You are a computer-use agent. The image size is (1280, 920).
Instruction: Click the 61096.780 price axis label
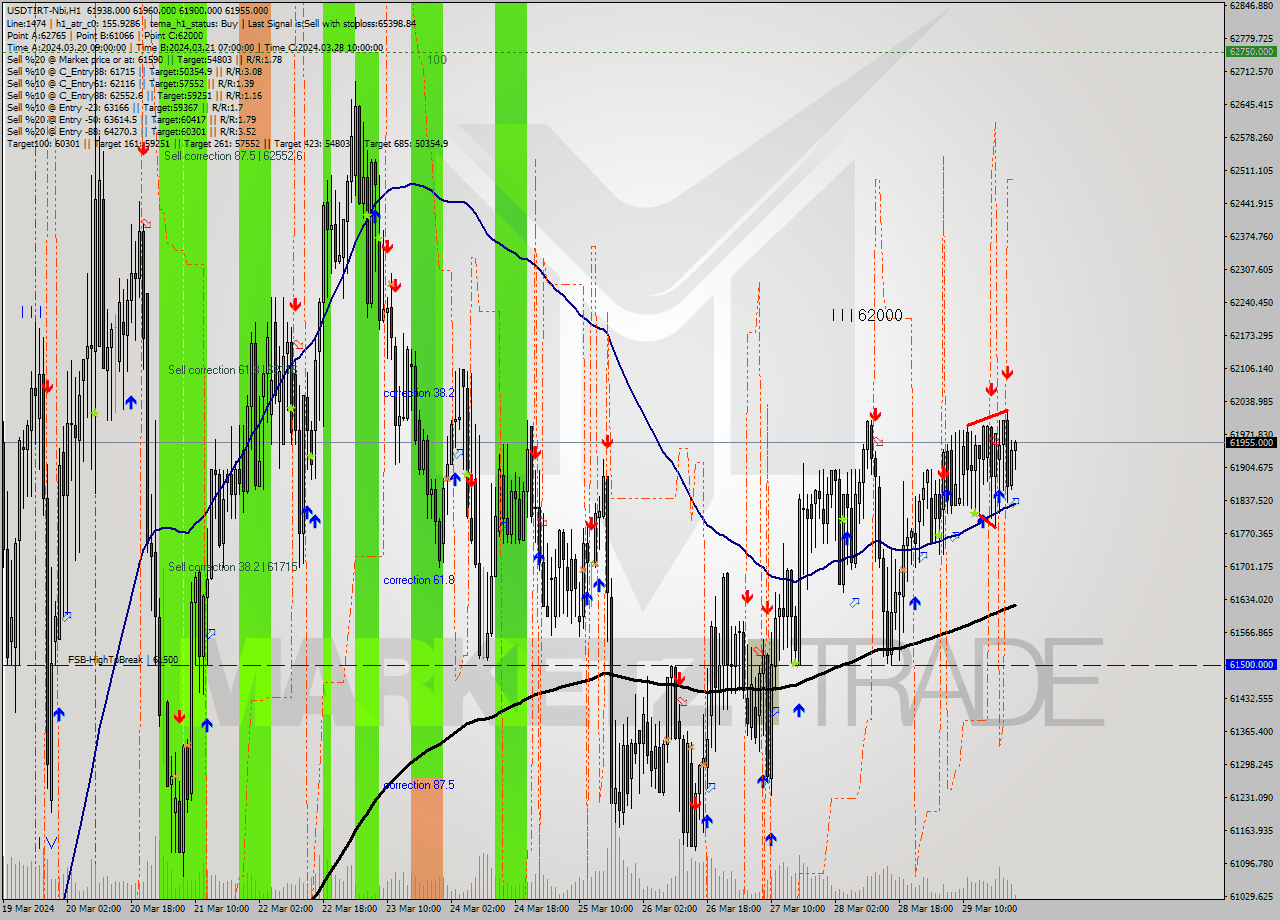click(1251, 863)
